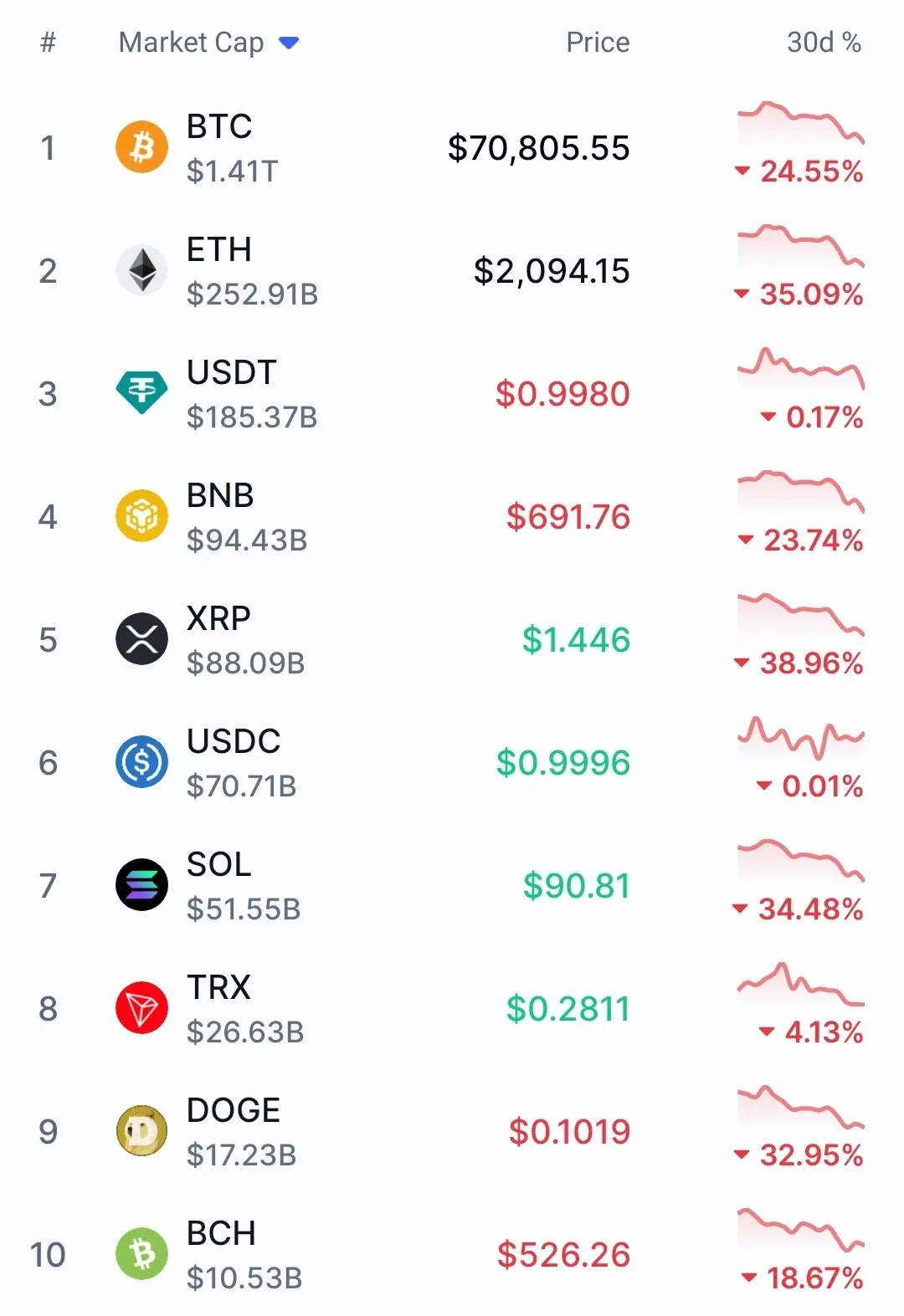Image resolution: width=904 pixels, height=1316 pixels.
Task: Select the USDC coin icon
Action: click(x=141, y=762)
